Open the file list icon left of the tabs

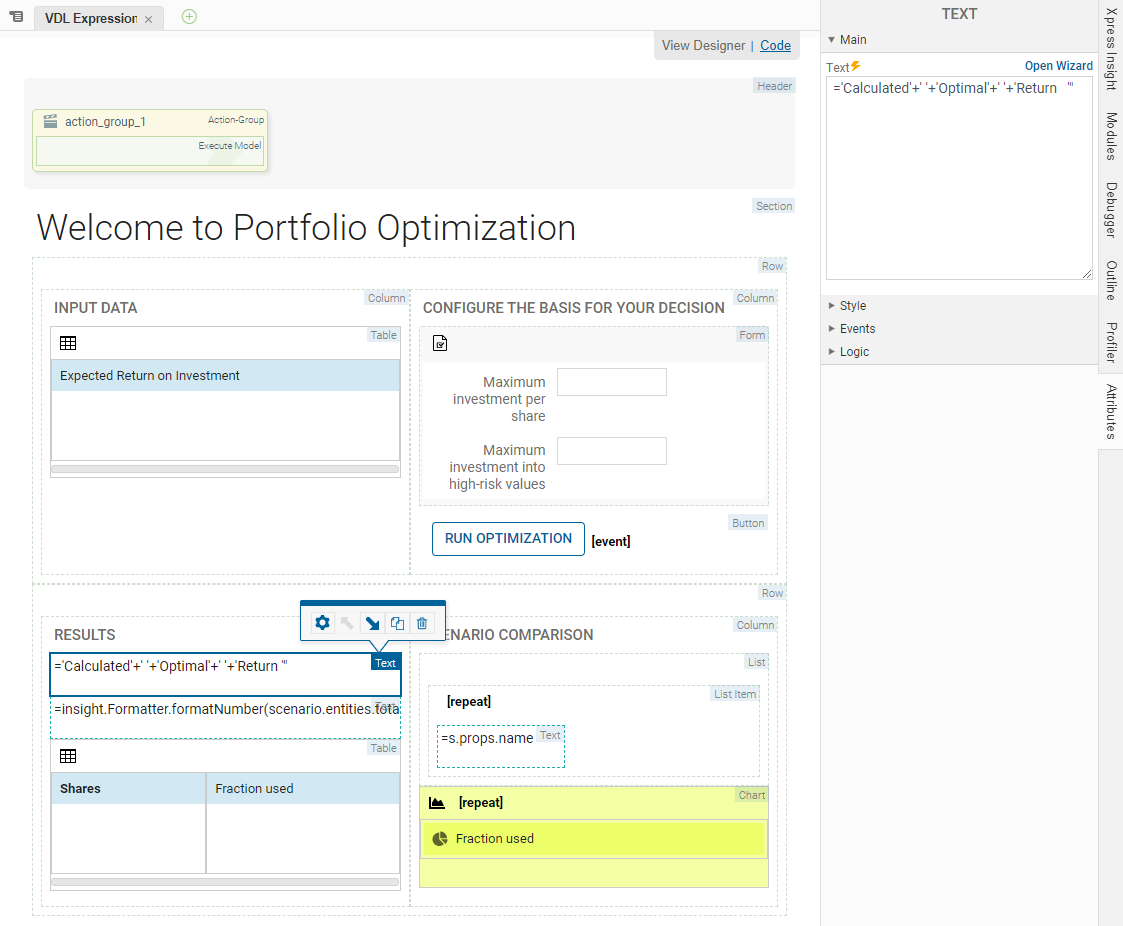coord(16,17)
